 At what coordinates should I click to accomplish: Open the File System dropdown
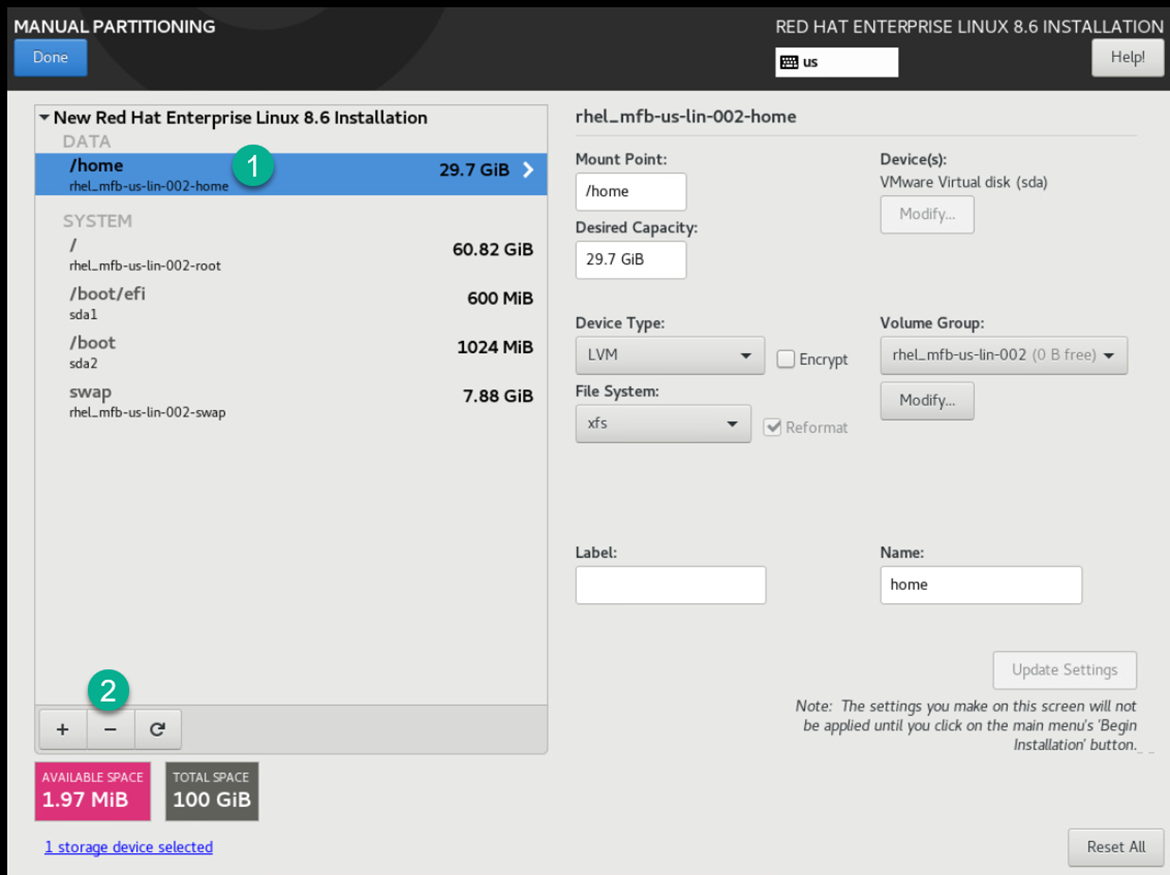(663, 424)
